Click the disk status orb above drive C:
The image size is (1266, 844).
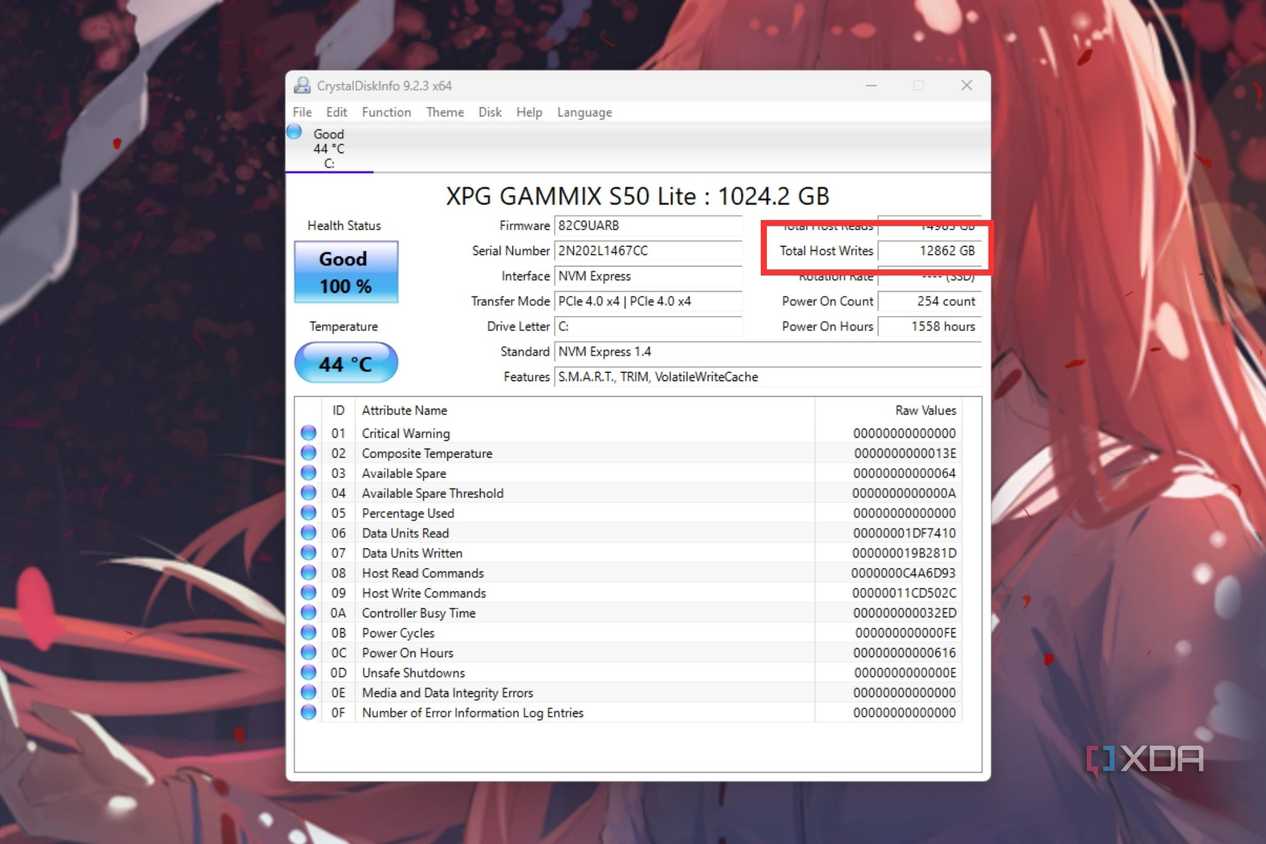click(294, 131)
